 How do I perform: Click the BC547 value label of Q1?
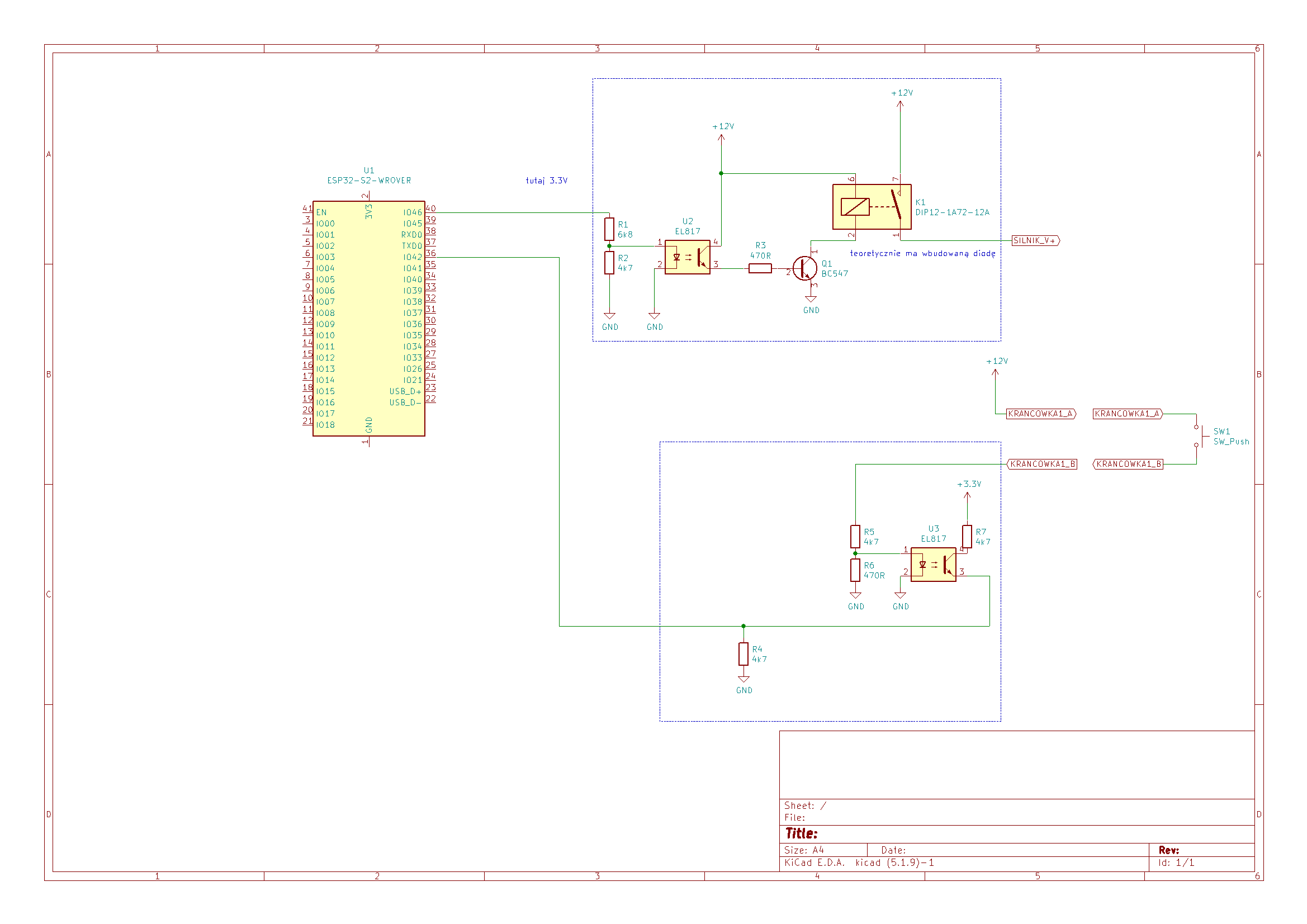835,274
